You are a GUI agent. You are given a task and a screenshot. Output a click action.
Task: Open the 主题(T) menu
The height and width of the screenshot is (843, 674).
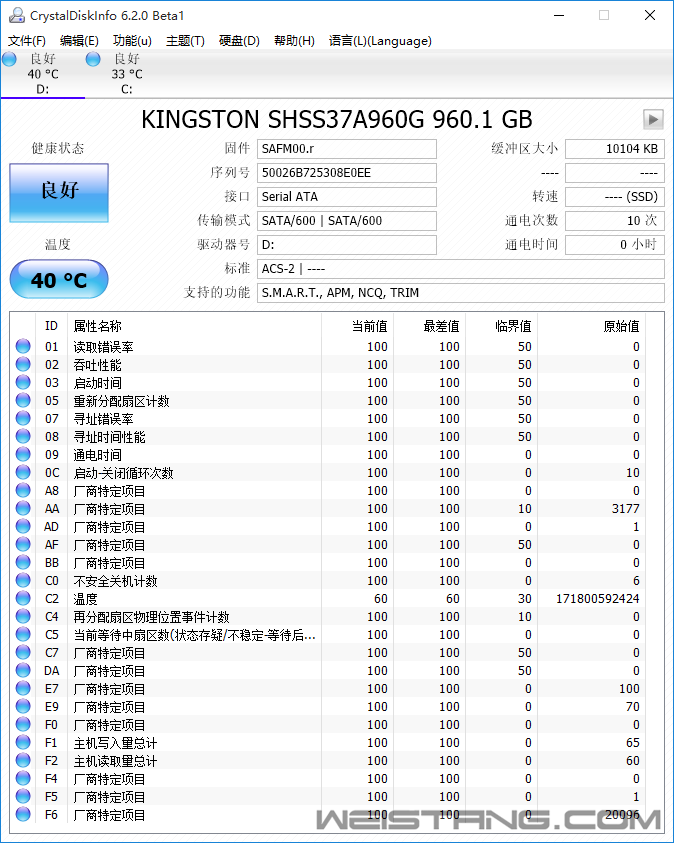tap(185, 41)
